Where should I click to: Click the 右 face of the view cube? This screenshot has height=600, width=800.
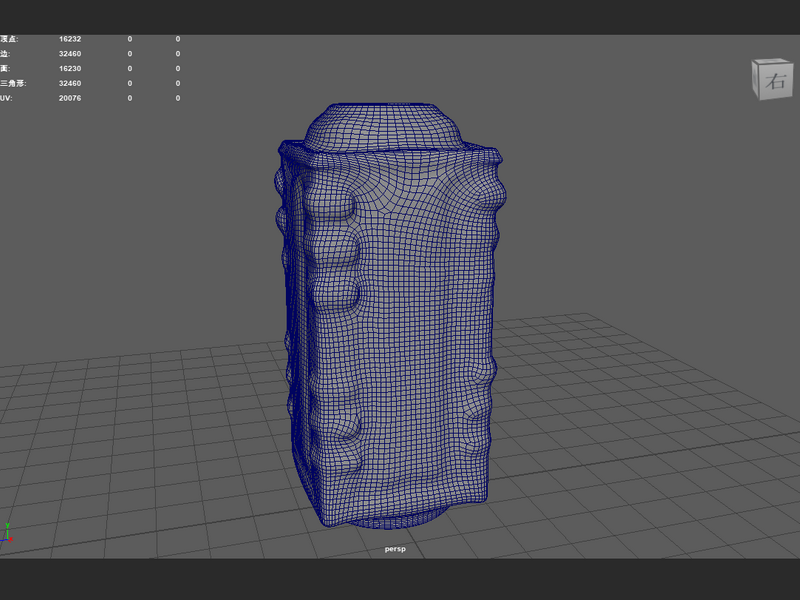coord(776,81)
